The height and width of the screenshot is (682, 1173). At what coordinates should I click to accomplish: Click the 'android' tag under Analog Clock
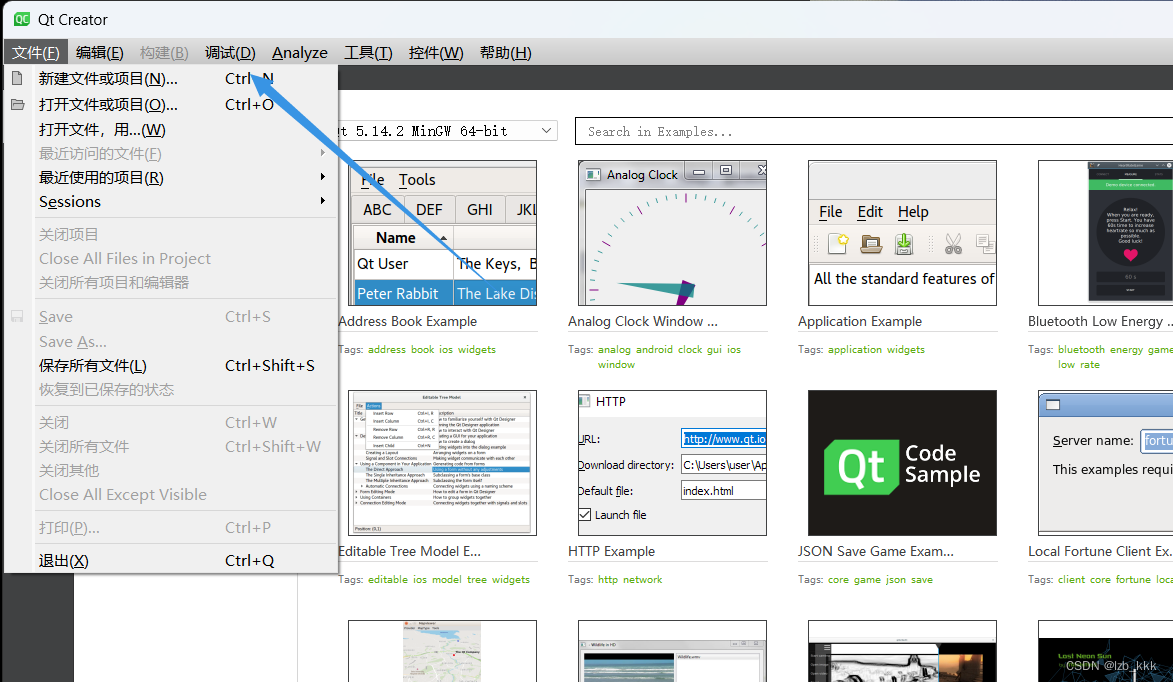point(654,349)
